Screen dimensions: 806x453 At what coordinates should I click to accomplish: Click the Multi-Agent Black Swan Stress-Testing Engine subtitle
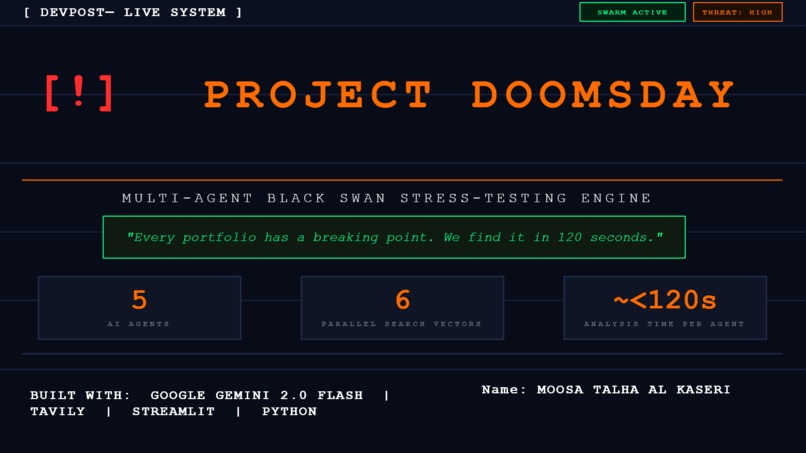(x=387, y=198)
